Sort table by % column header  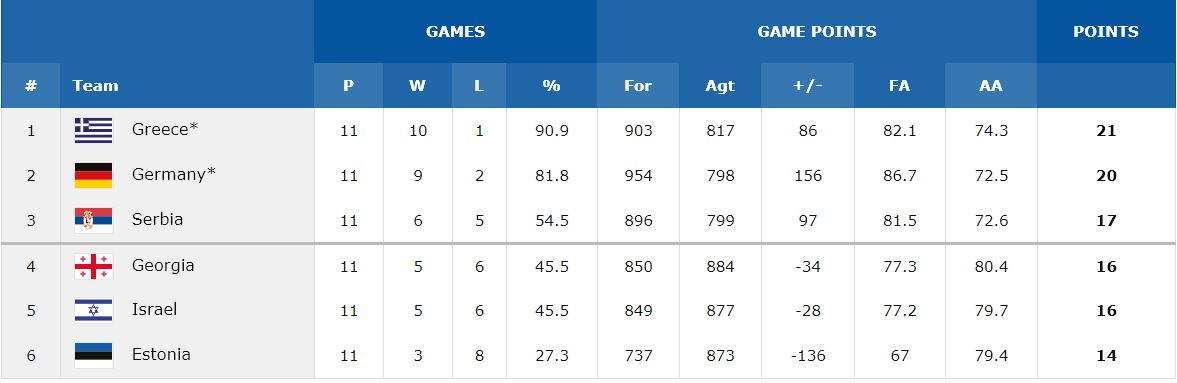pyautogui.click(x=551, y=86)
